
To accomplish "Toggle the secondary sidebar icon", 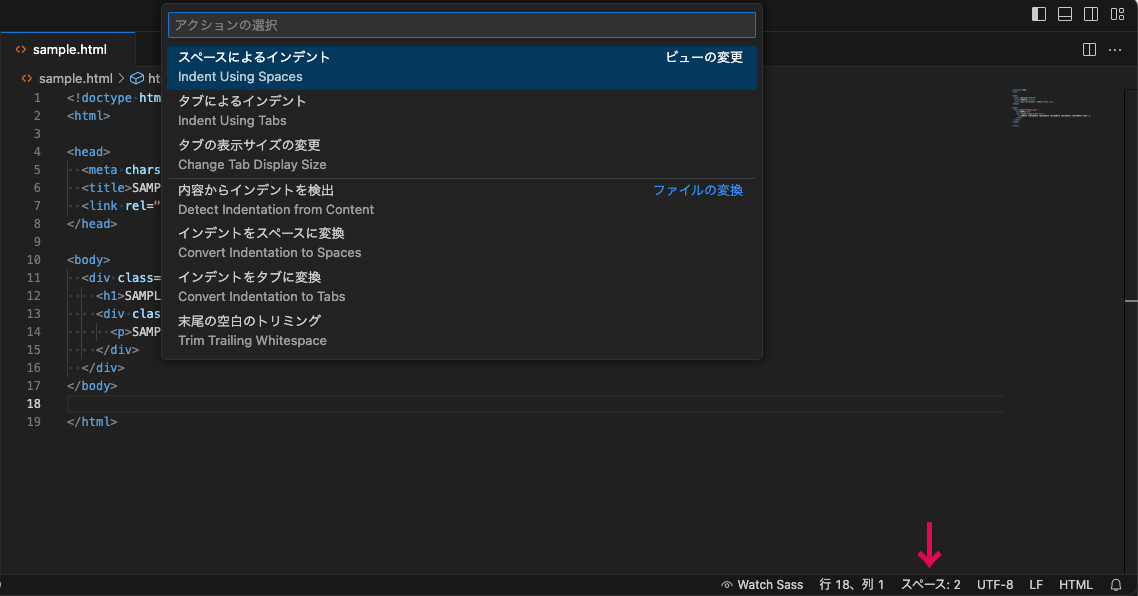I will (1090, 14).
